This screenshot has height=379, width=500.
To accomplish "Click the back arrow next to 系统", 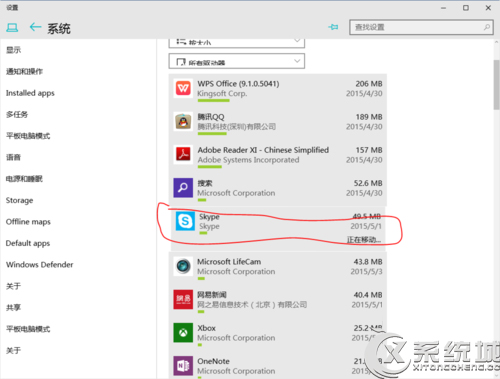I will point(35,27).
